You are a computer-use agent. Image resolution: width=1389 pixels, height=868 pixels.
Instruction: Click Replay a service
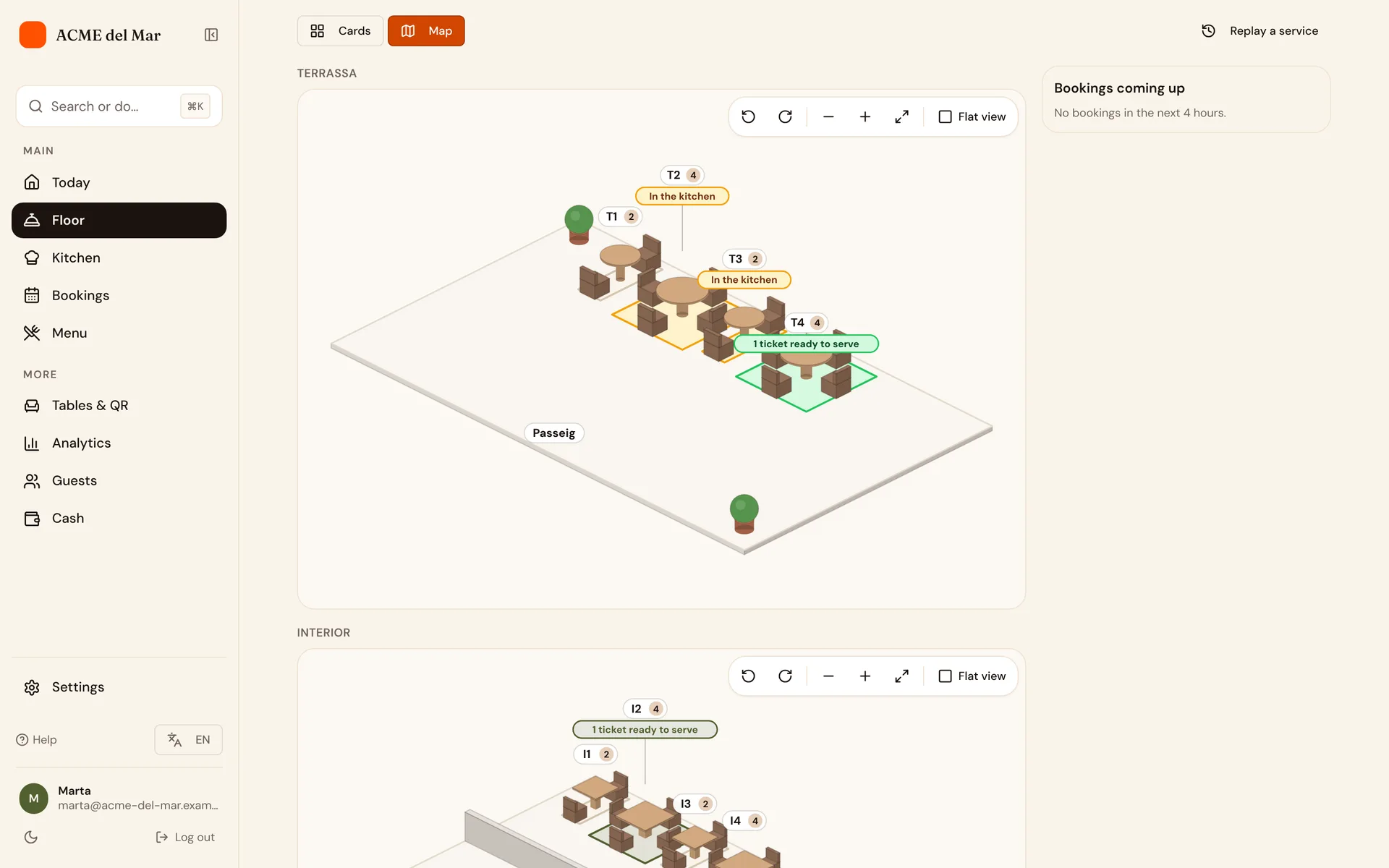1260,31
